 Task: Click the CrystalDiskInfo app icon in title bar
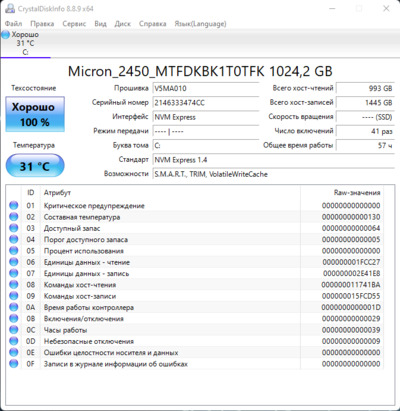point(10,8)
